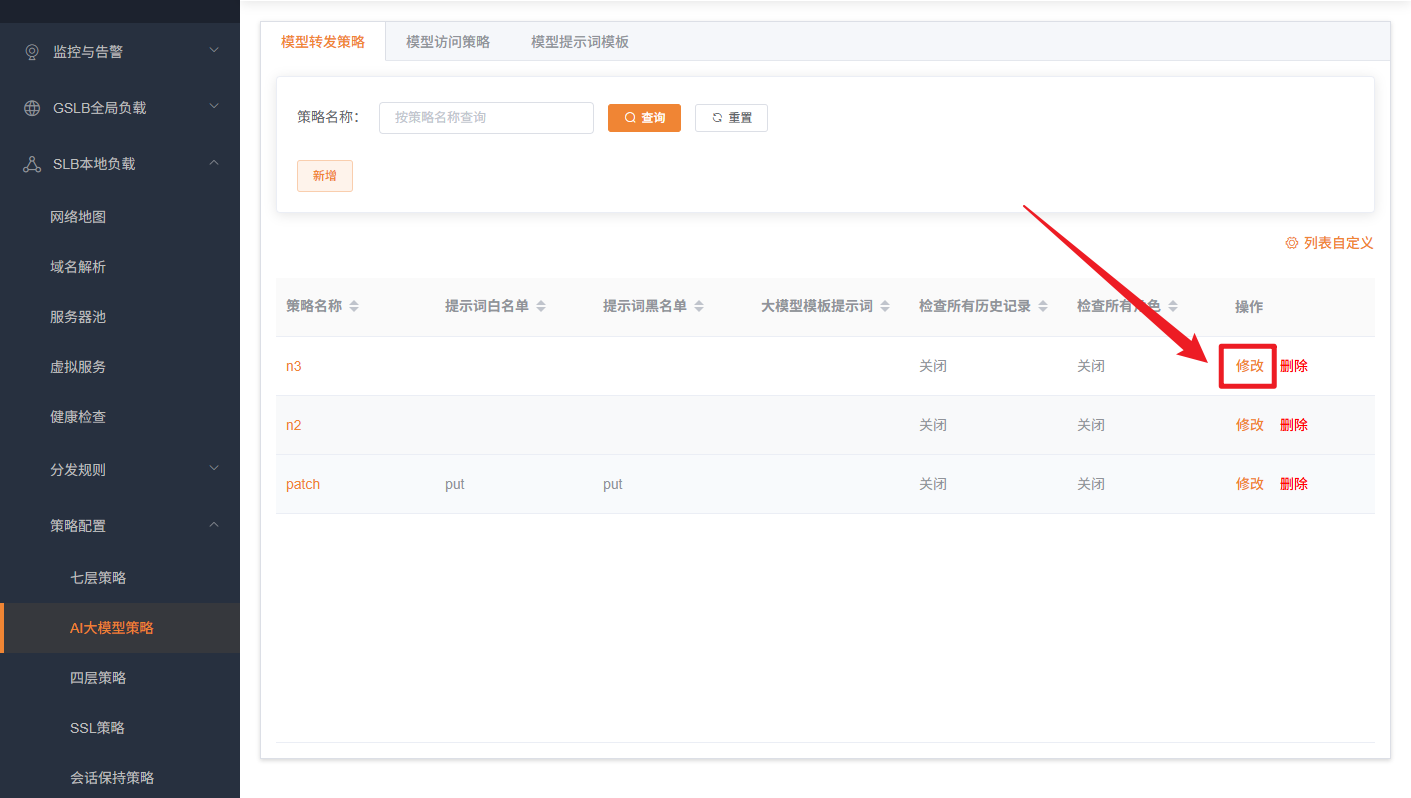Sort by 大模型模板提示词 column arrows

pyautogui.click(x=885, y=307)
